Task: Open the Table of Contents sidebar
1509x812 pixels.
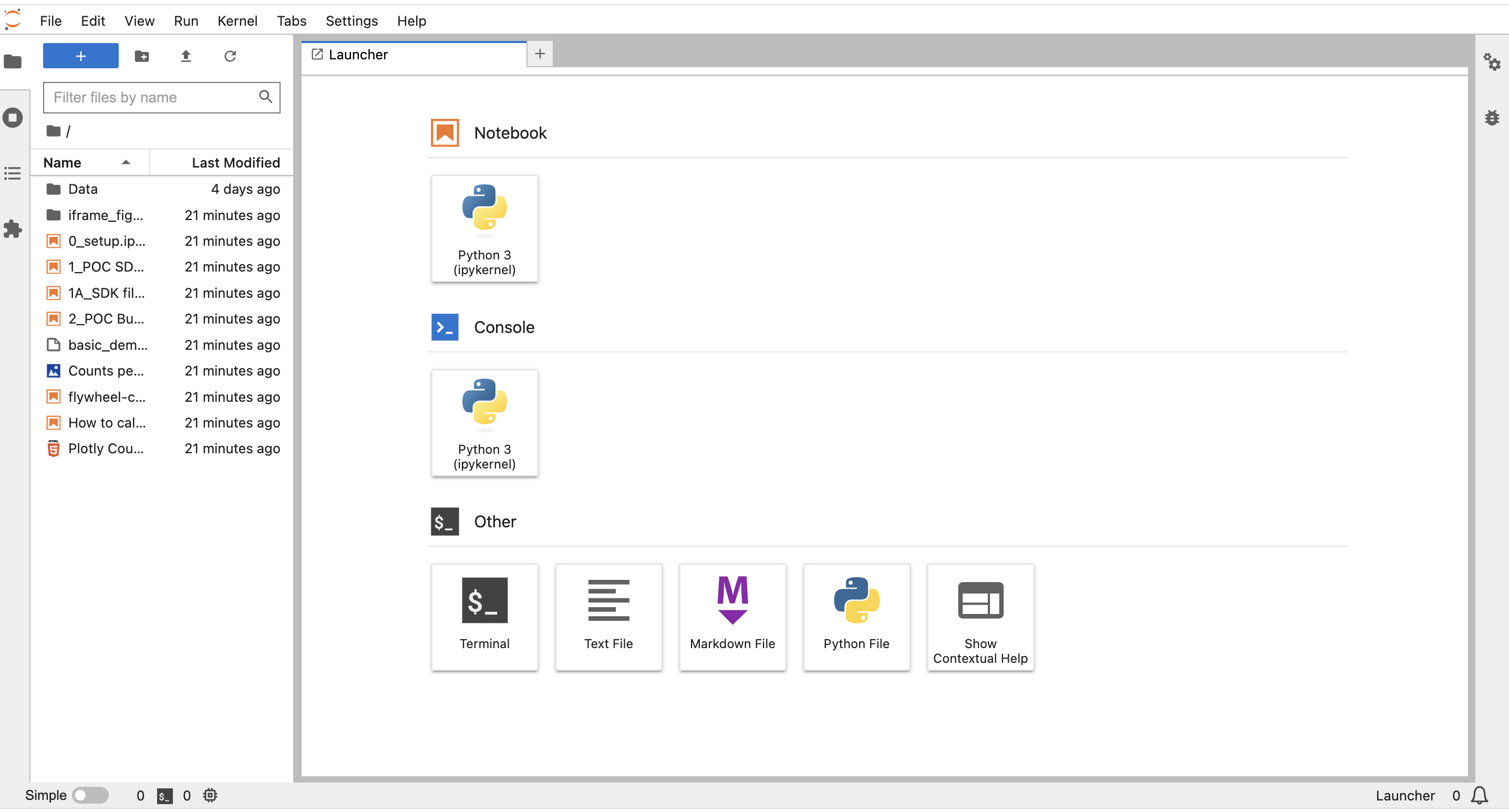Action: (13, 173)
